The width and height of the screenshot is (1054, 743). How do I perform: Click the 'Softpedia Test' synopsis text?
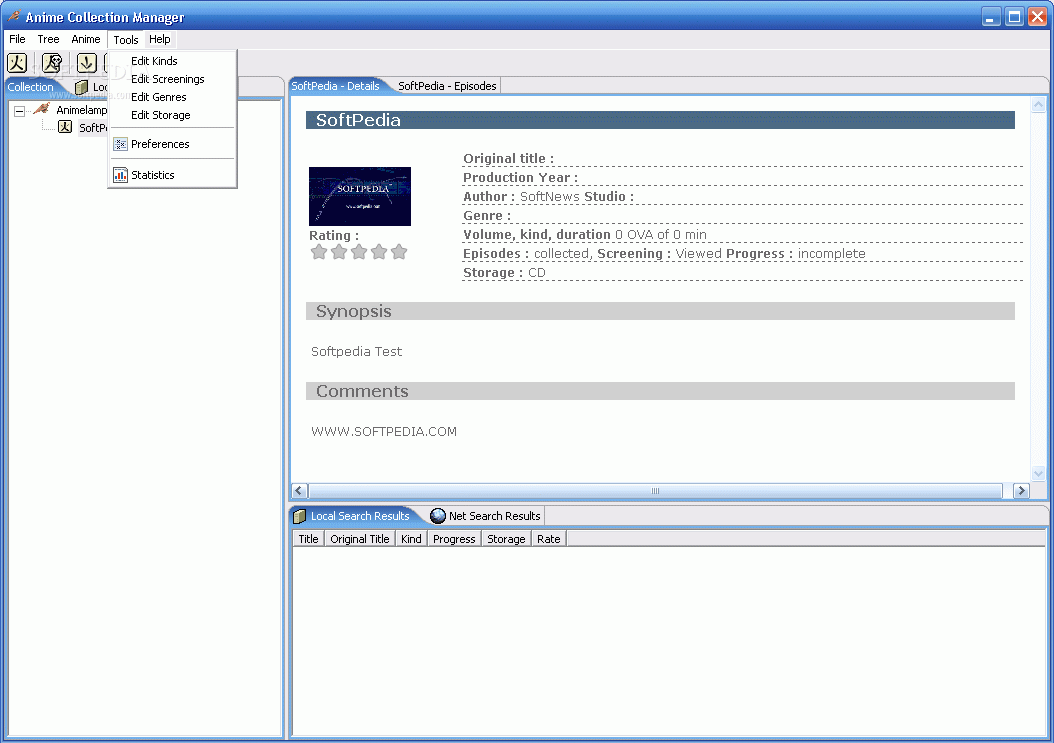pos(356,351)
